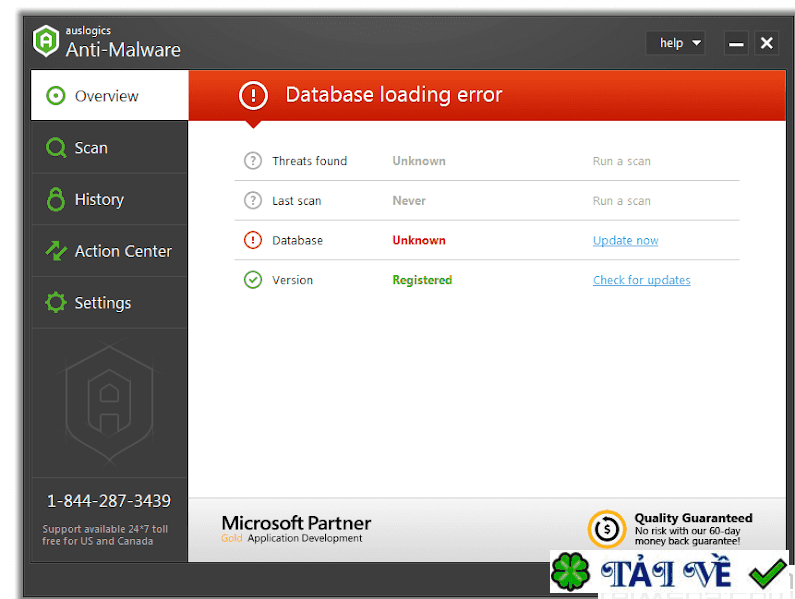The image size is (795, 599).
Task: Click the Database loading error heading
Action: [394, 95]
